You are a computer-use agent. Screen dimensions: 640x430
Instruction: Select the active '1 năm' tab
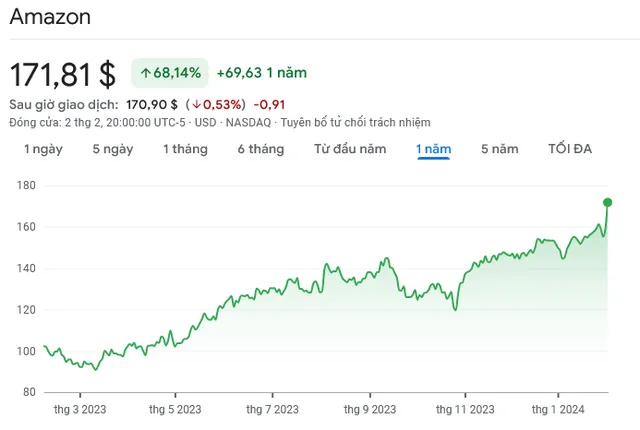pyautogui.click(x=433, y=149)
